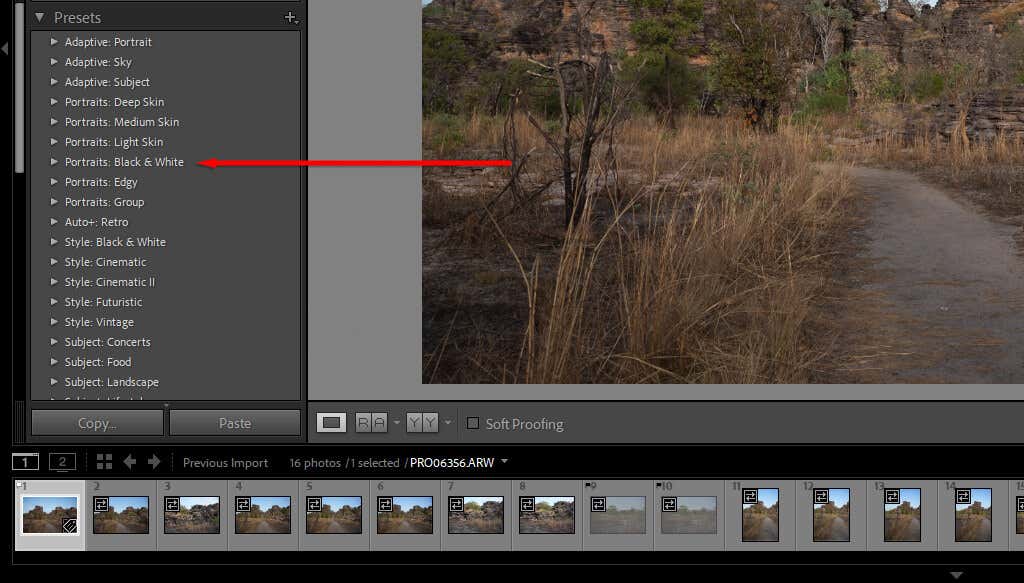Go to previous photo with the left arrow icon
The height and width of the screenshot is (583, 1024).
pyautogui.click(x=127, y=462)
